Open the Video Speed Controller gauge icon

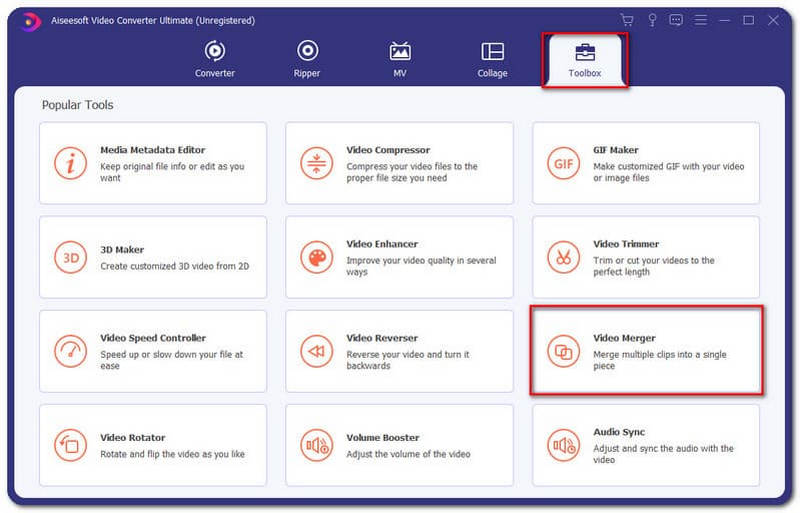[70, 351]
